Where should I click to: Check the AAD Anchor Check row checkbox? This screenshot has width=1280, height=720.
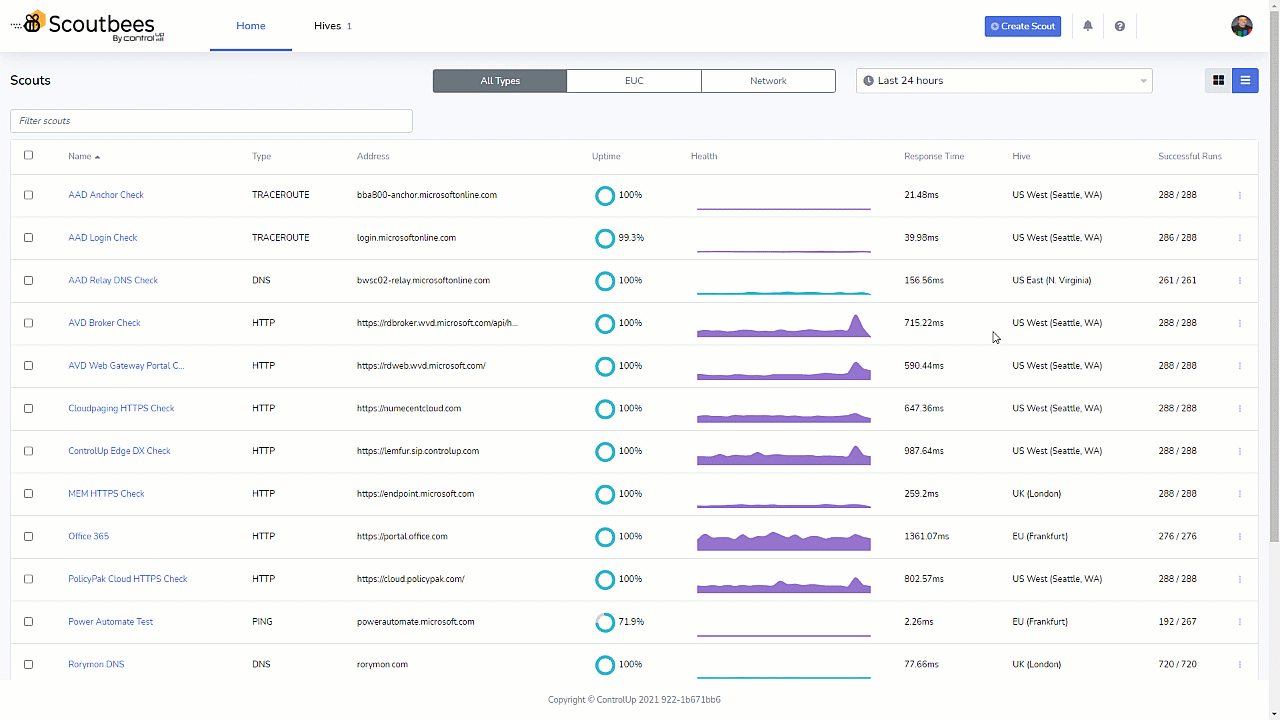(28, 195)
